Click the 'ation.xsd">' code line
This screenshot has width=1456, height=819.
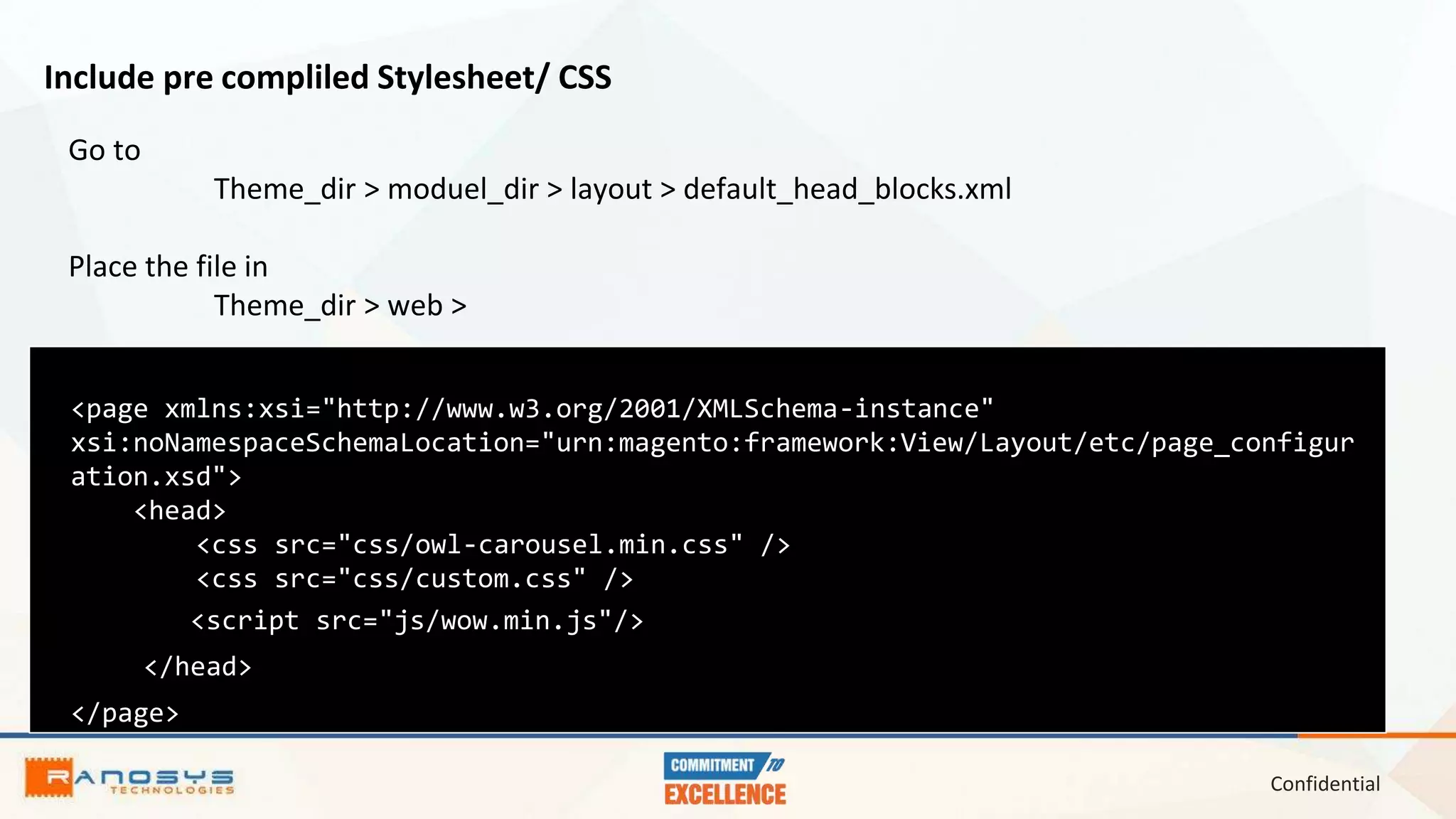156,477
